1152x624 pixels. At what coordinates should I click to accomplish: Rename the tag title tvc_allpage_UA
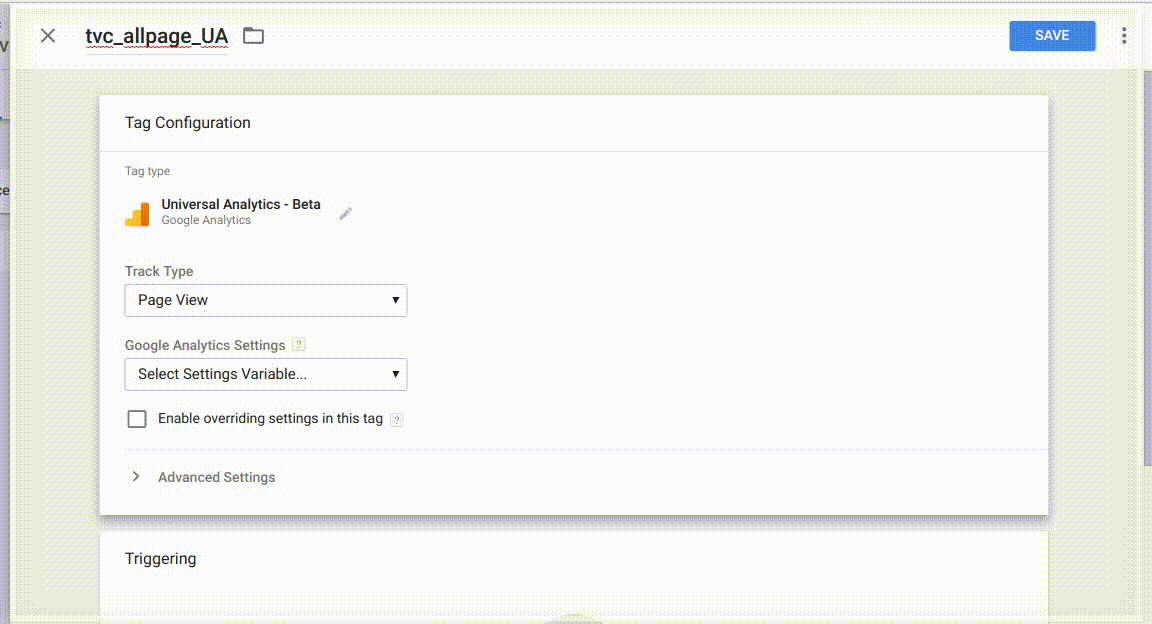pos(156,36)
